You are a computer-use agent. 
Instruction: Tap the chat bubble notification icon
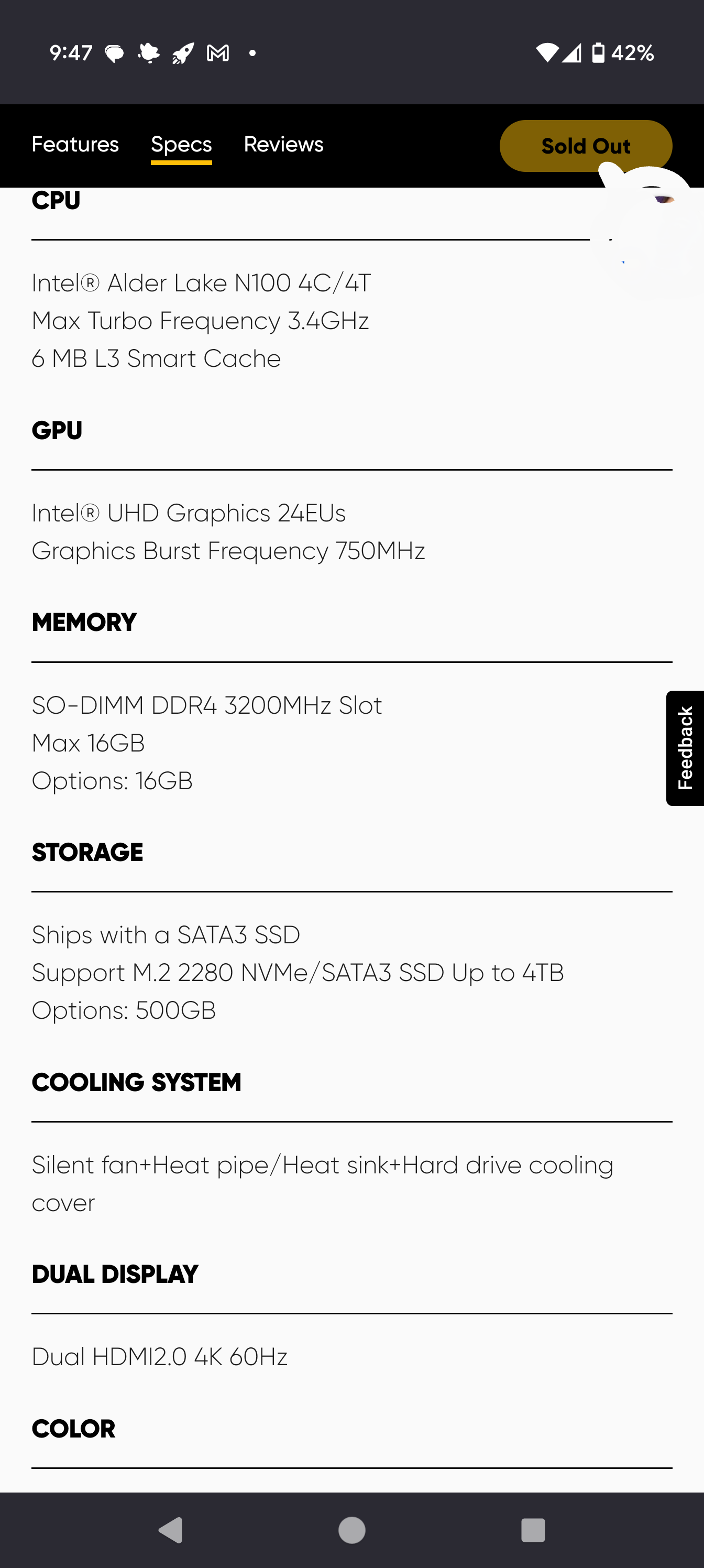point(114,53)
